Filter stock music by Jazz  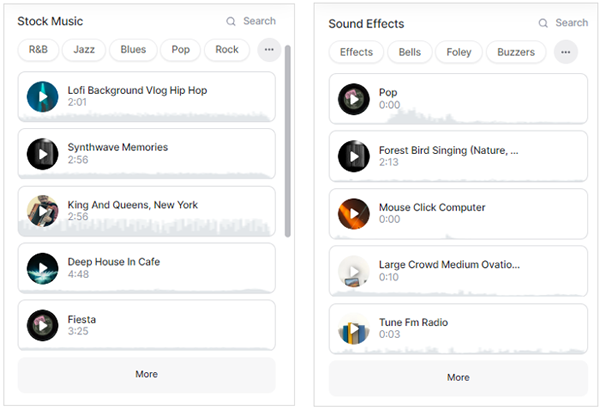[84, 49]
